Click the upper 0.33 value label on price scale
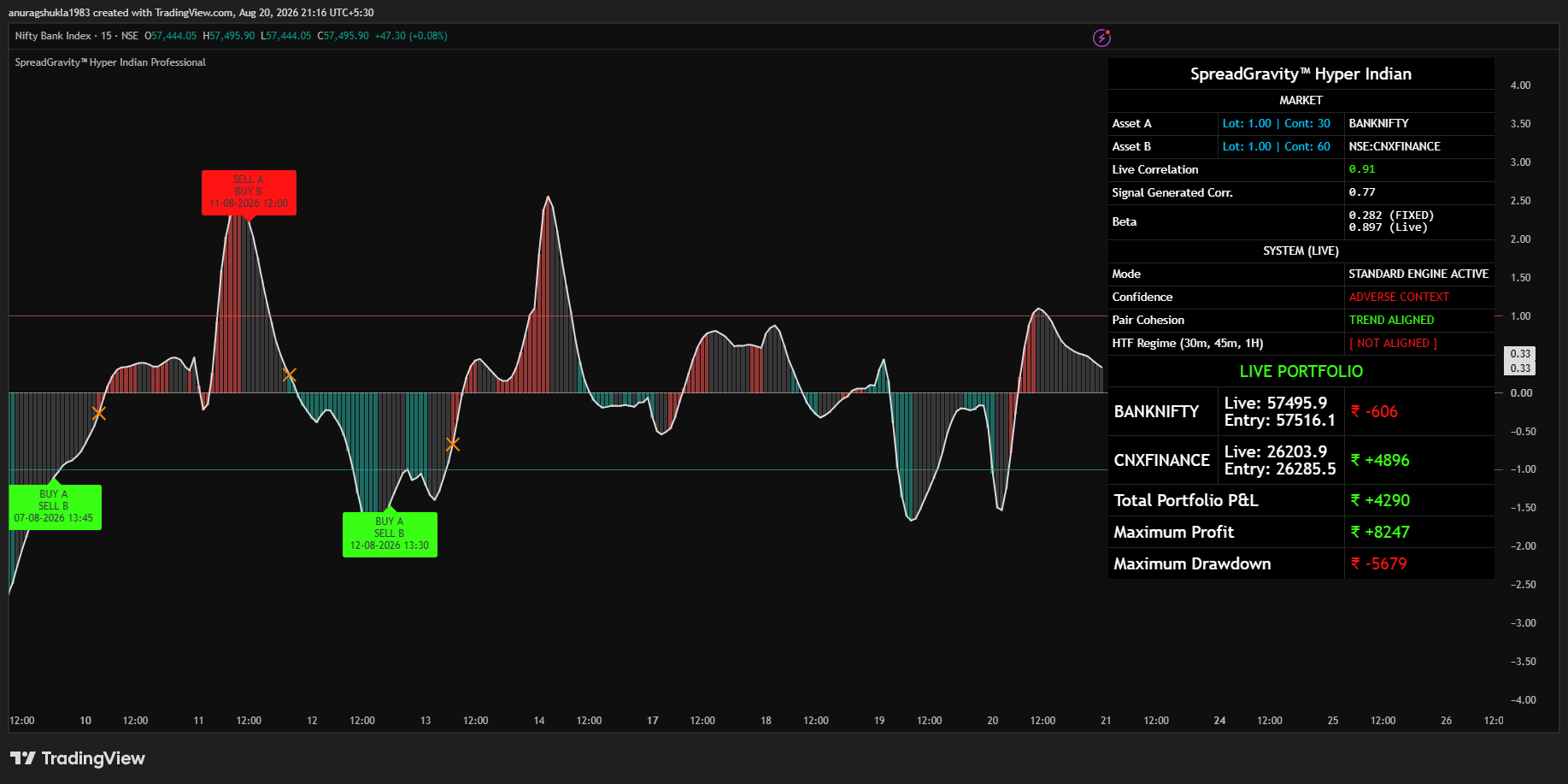The height and width of the screenshot is (784, 1568). pyautogui.click(x=1520, y=354)
